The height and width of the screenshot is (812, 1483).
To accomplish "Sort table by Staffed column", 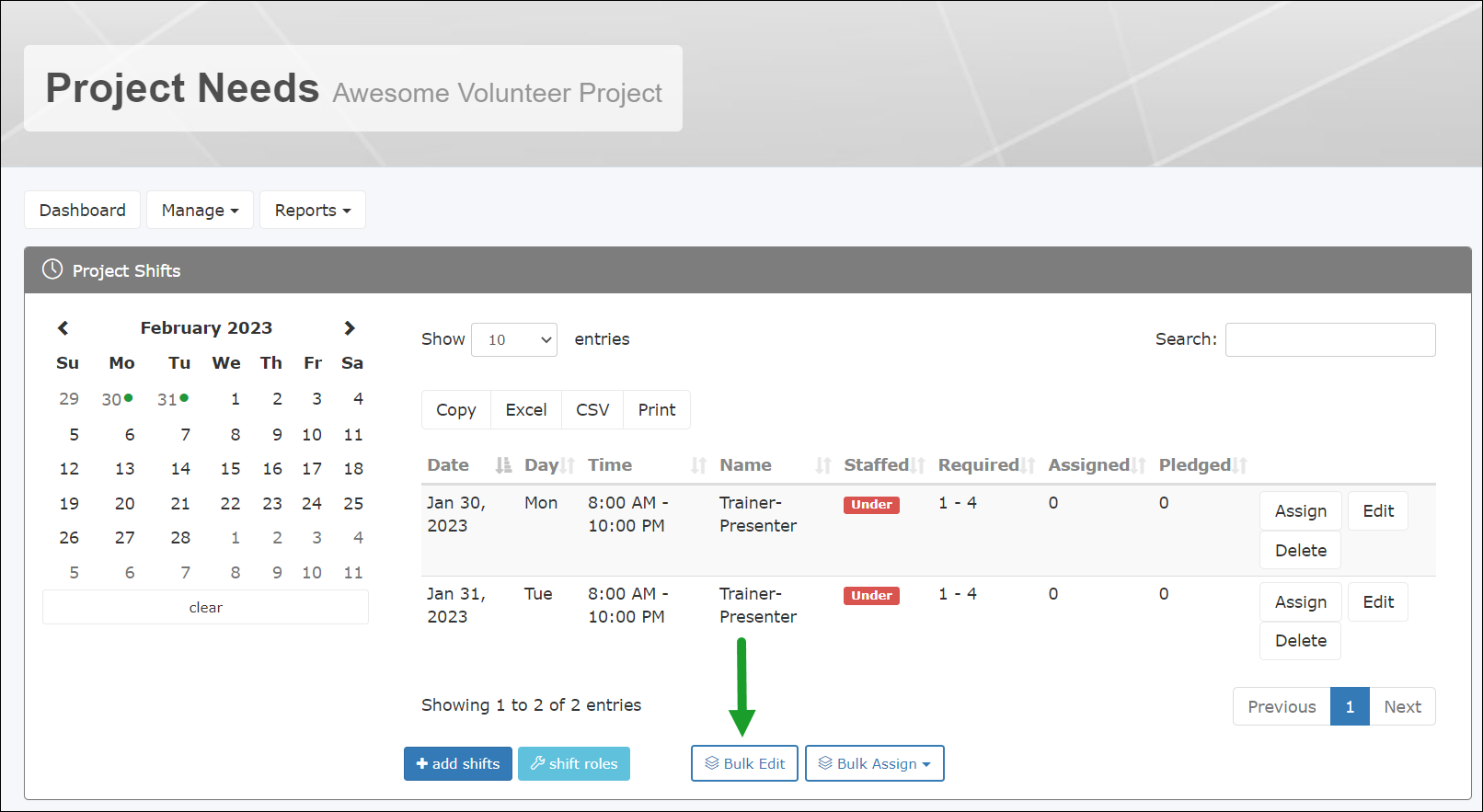I will (x=884, y=465).
